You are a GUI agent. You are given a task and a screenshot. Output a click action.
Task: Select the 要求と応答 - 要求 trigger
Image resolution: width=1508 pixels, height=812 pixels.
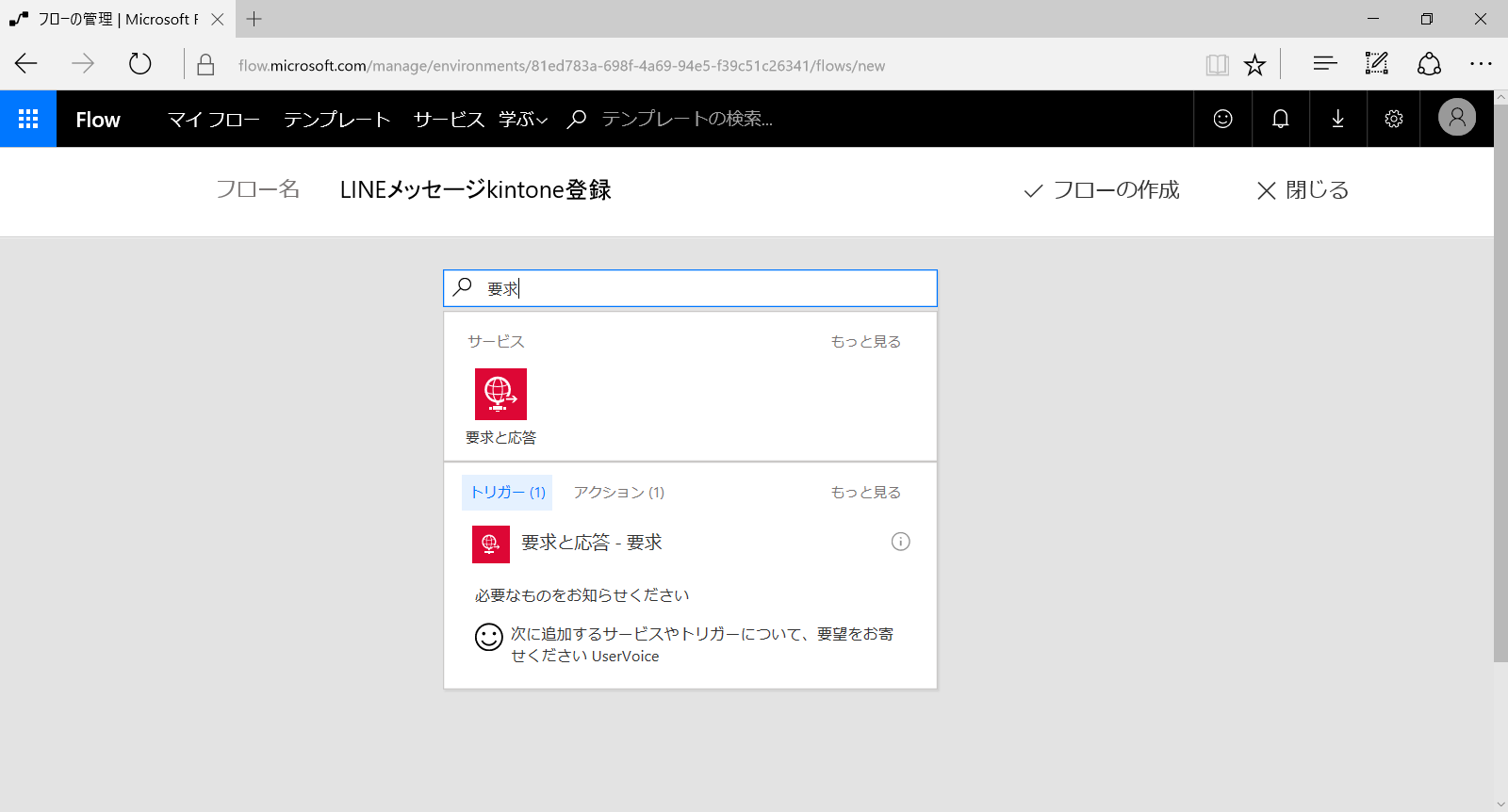pos(690,544)
